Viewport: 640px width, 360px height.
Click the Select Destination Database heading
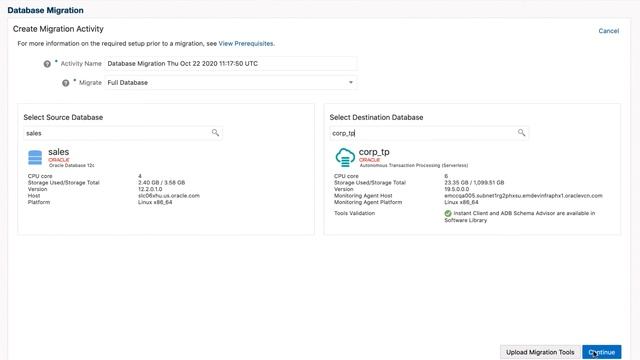[376, 118]
